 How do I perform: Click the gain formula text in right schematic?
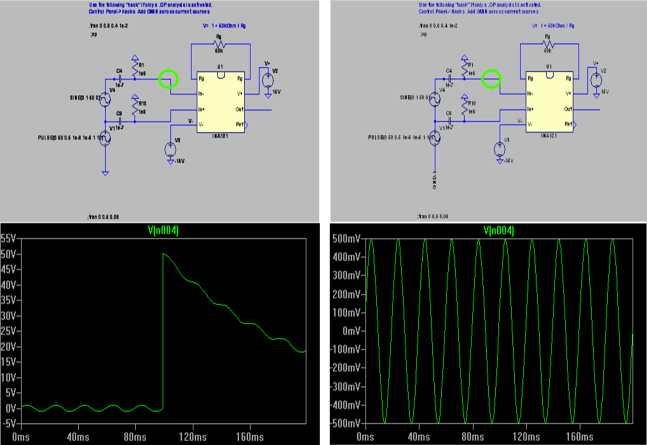tap(553, 26)
